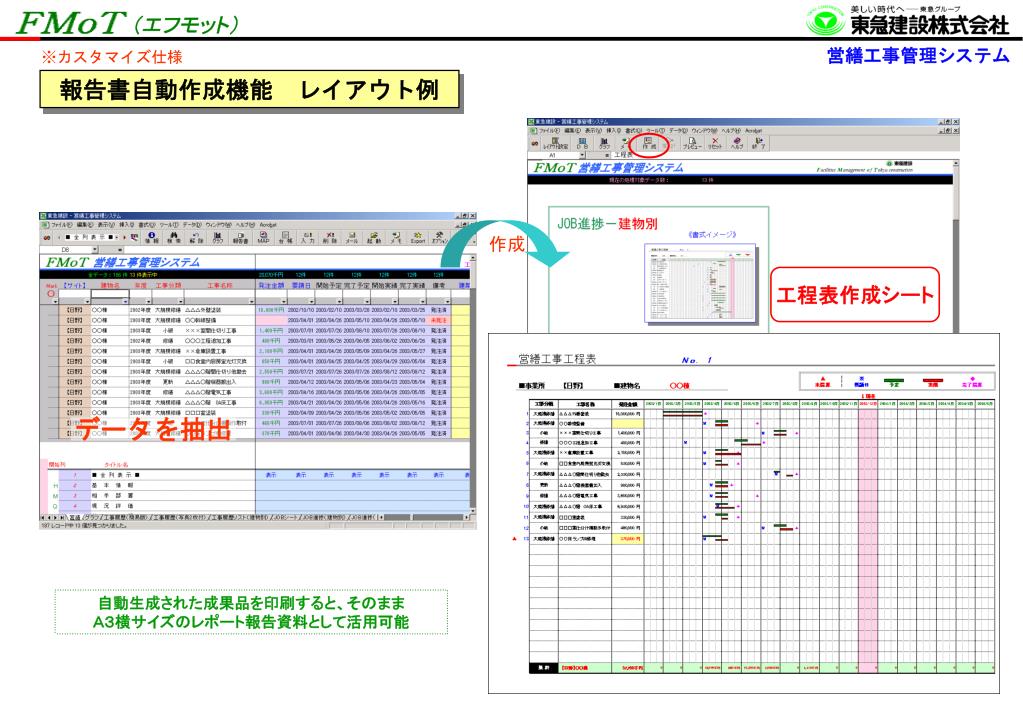The height and width of the screenshot is (708, 1023).
Task: Click the メモ icon in the right window toolbar
Action: [624, 144]
